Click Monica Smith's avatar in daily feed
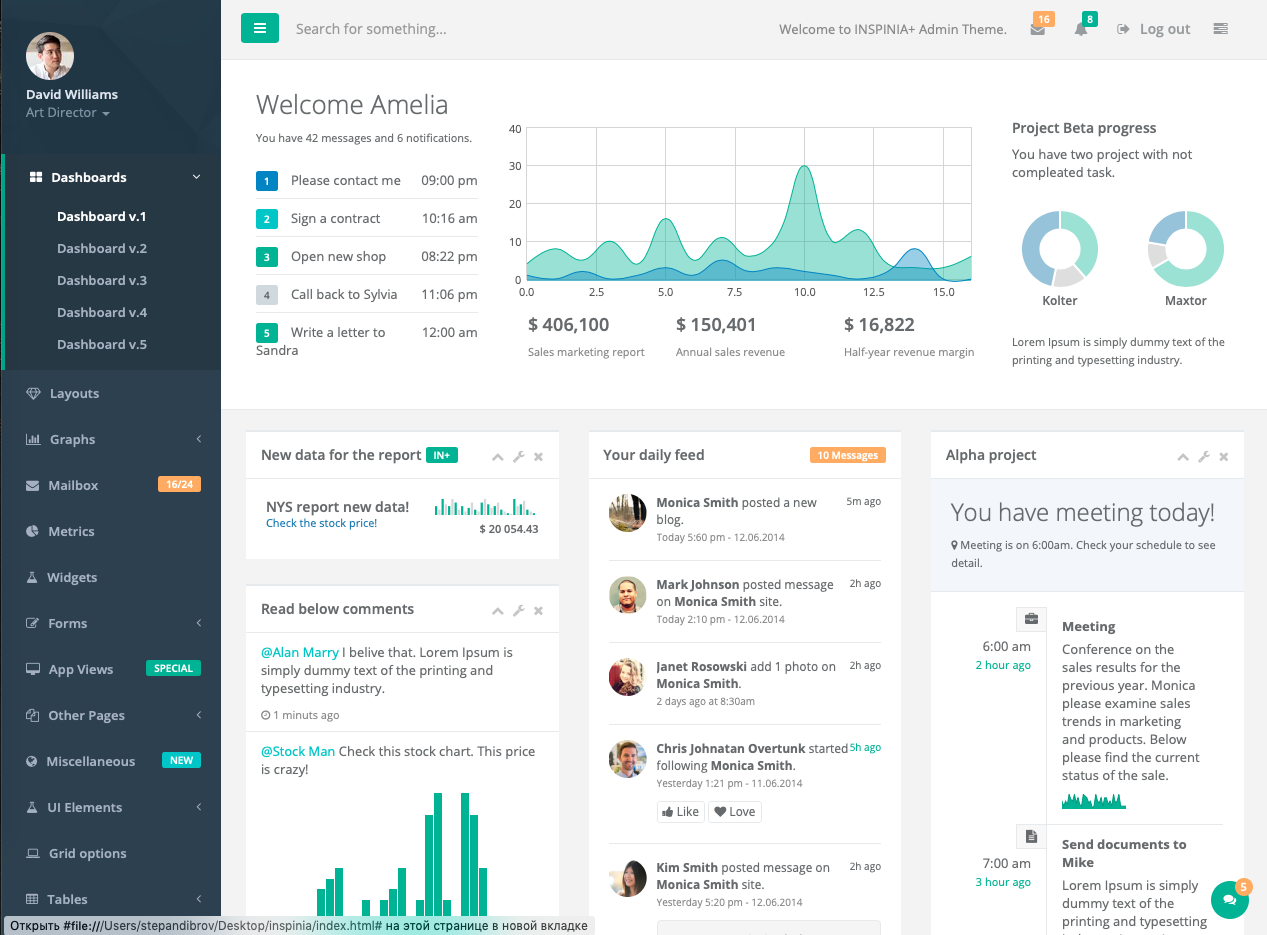 click(627, 513)
